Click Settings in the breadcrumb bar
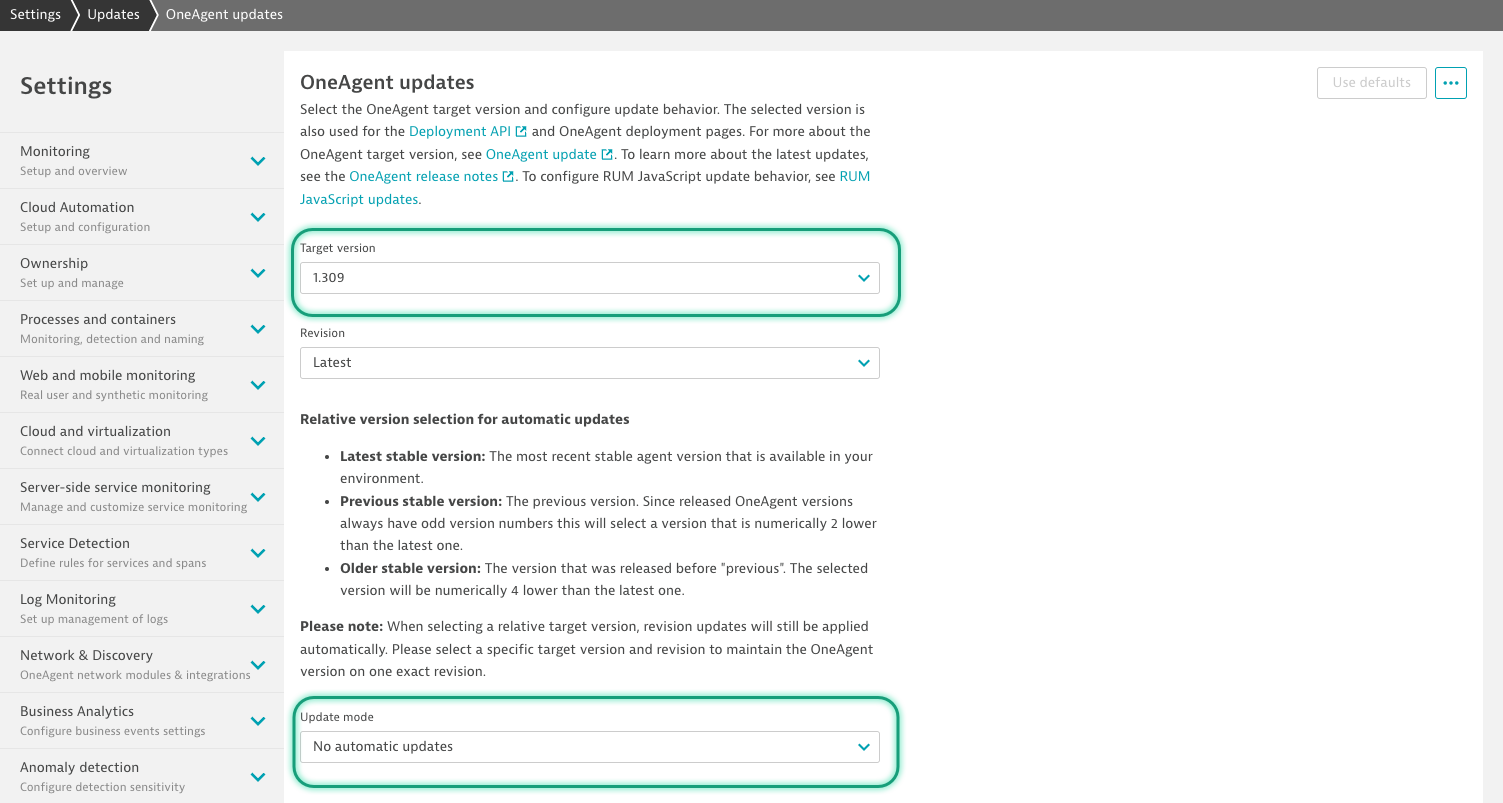Image resolution: width=1503 pixels, height=803 pixels. click(35, 14)
